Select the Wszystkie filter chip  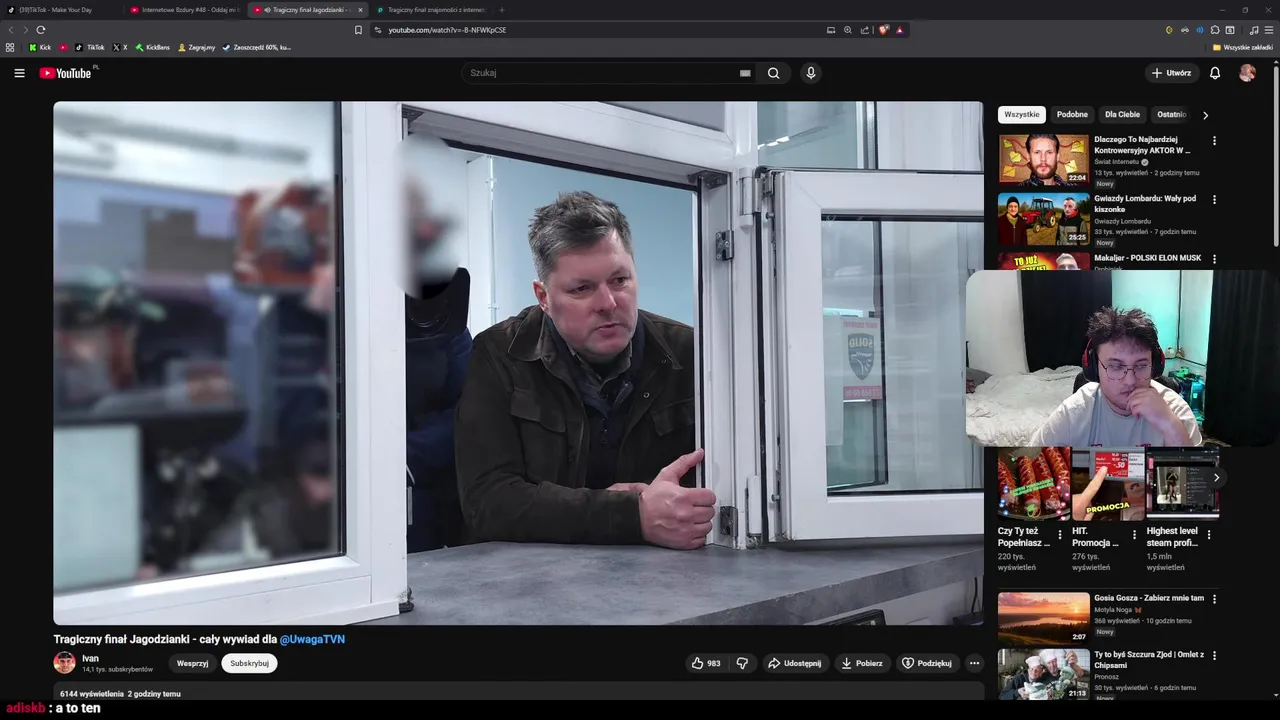pos(1022,115)
